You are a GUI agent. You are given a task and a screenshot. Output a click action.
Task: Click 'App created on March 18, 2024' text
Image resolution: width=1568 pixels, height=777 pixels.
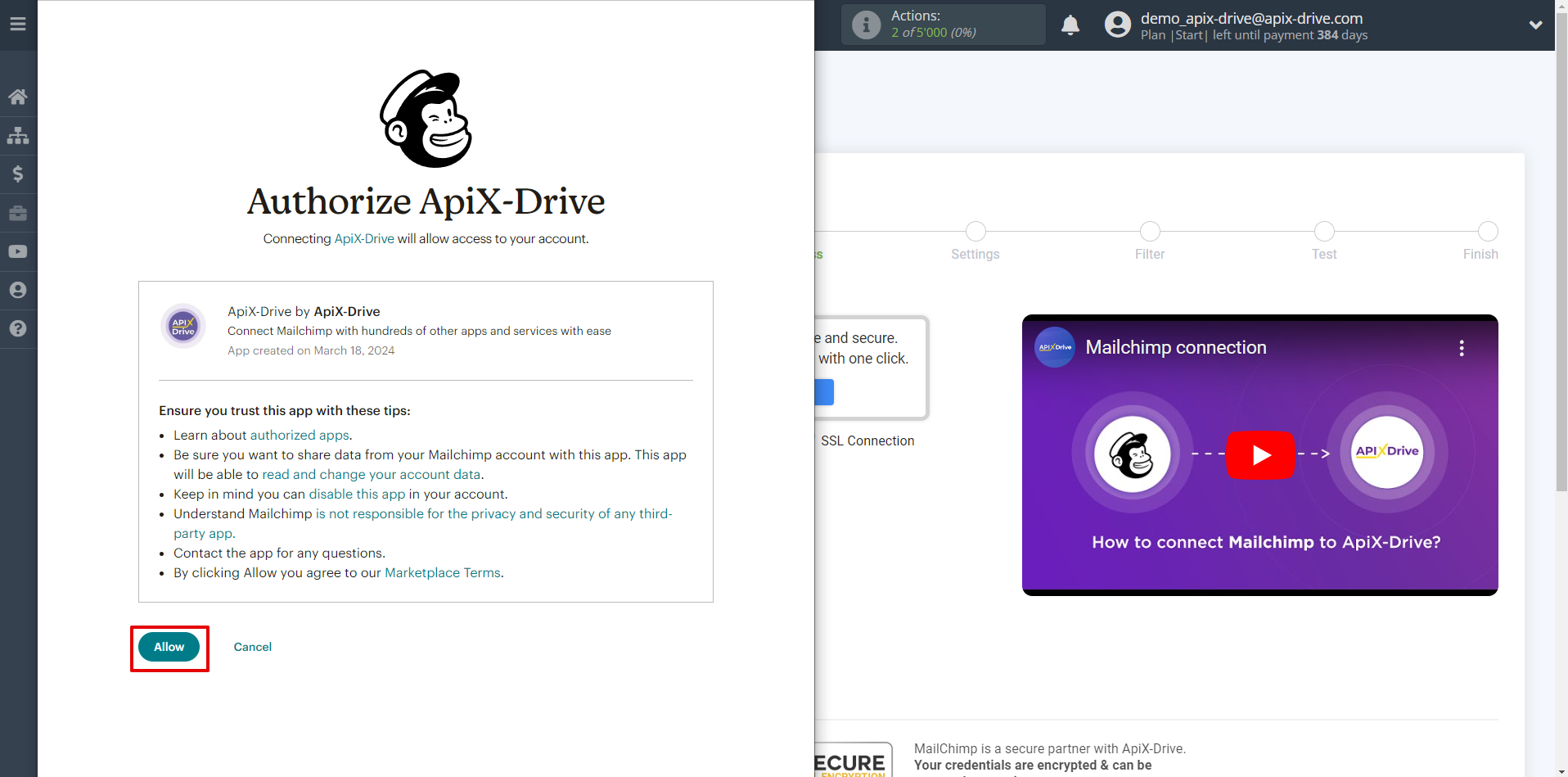pos(311,350)
